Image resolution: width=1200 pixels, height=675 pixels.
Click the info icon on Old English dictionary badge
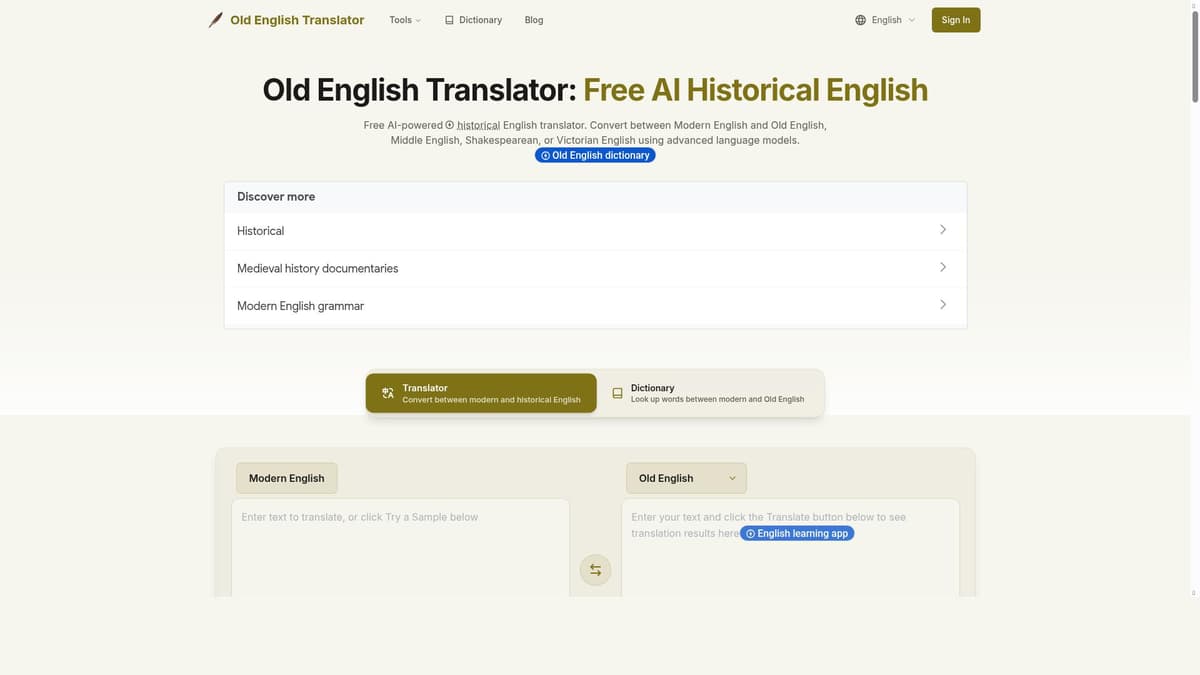[x=545, y=154]
